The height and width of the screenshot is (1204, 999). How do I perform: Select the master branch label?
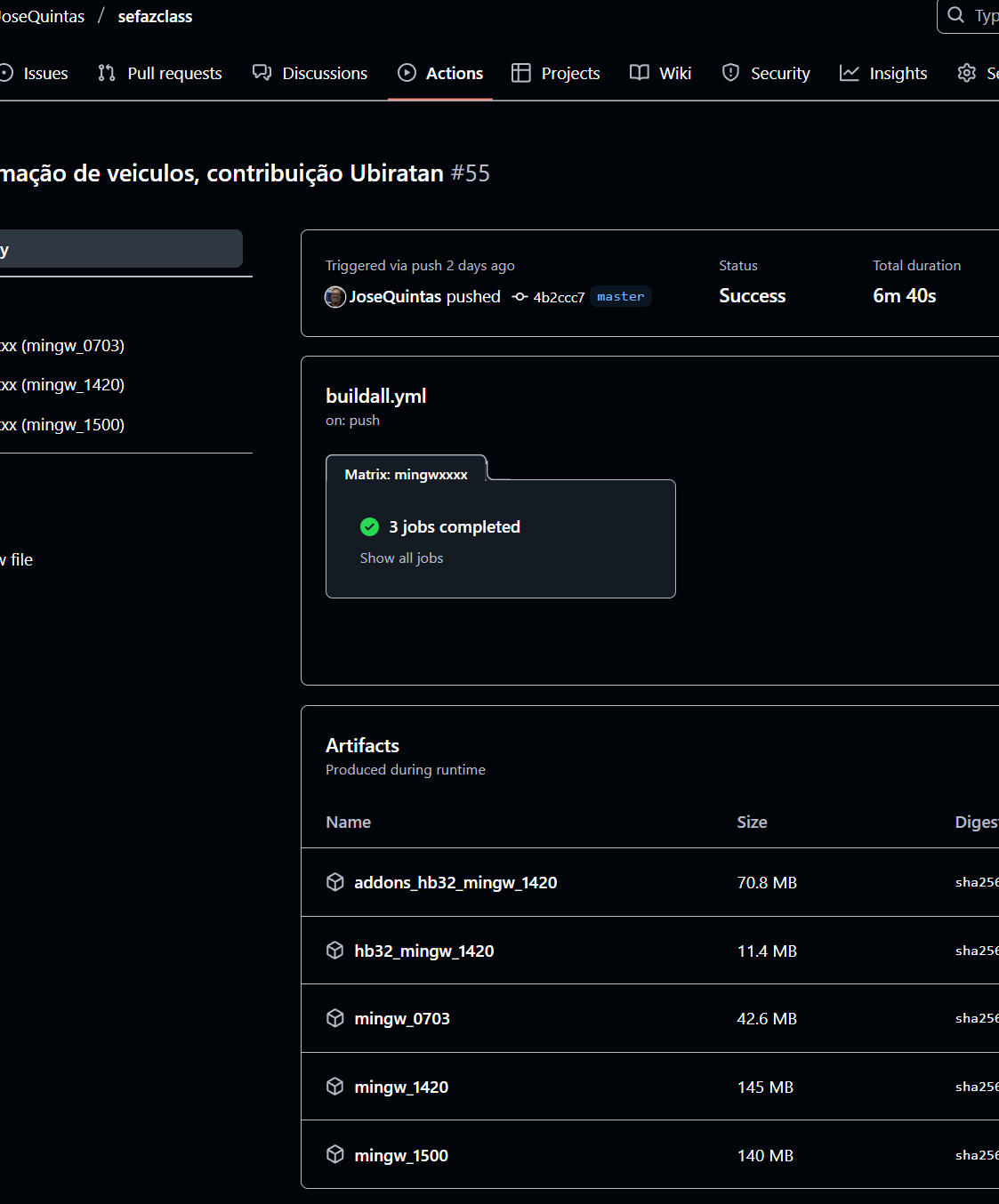click(x=620, y=297)
